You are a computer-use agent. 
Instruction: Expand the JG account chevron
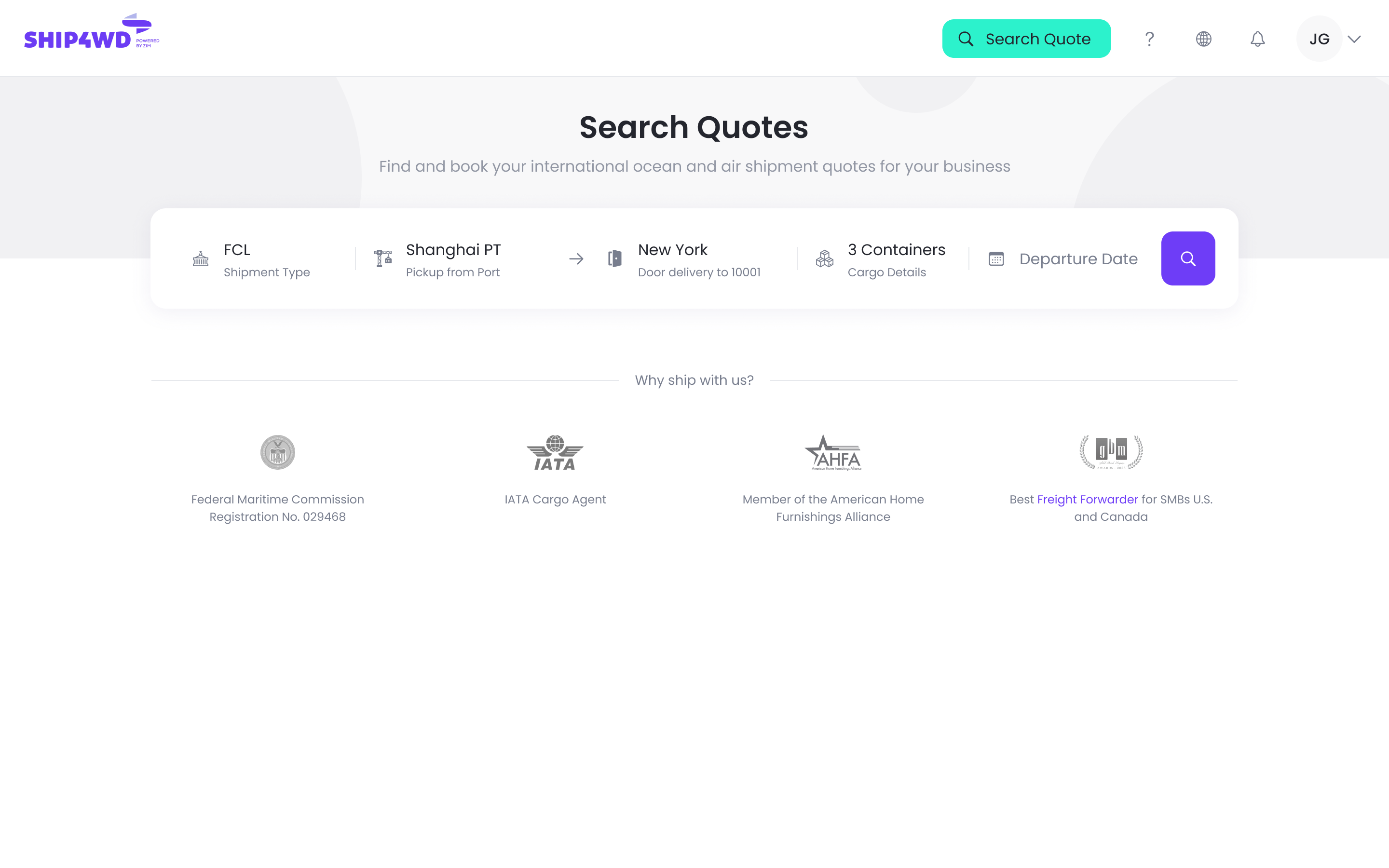tap(1355, 39)
